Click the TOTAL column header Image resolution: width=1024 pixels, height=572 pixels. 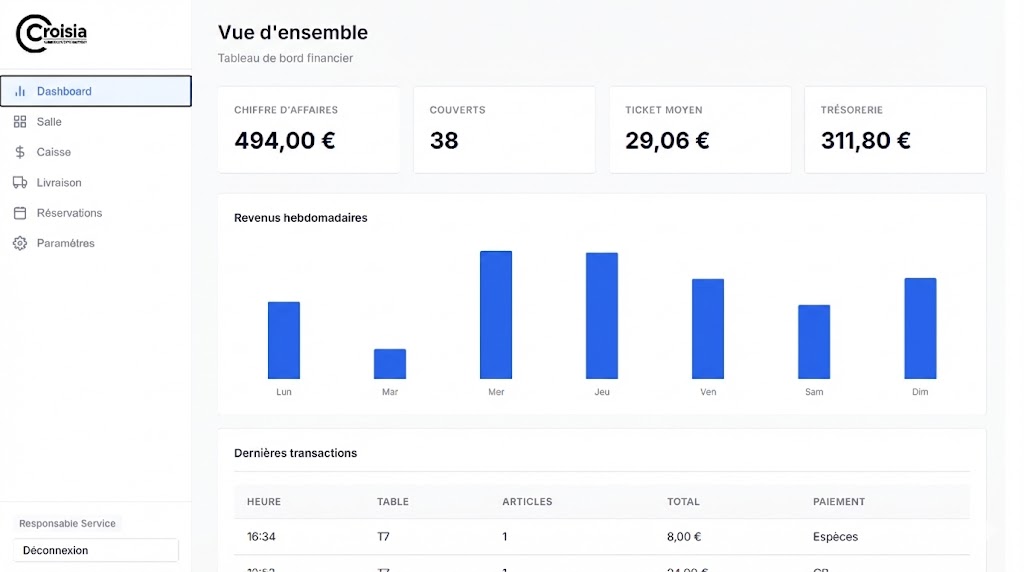683,501
